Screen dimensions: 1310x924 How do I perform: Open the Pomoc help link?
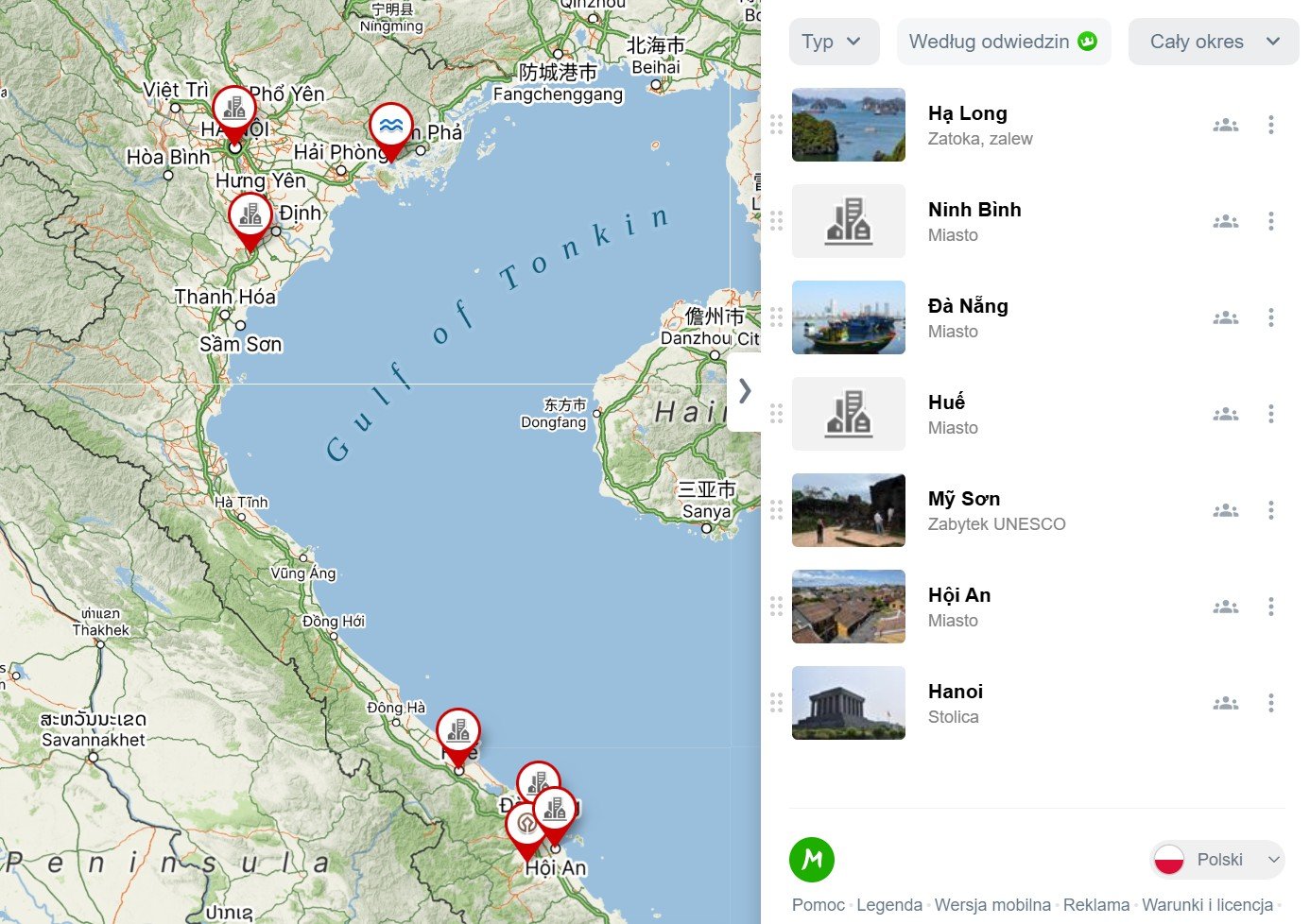pyautogui.click(x=818, y=905)
